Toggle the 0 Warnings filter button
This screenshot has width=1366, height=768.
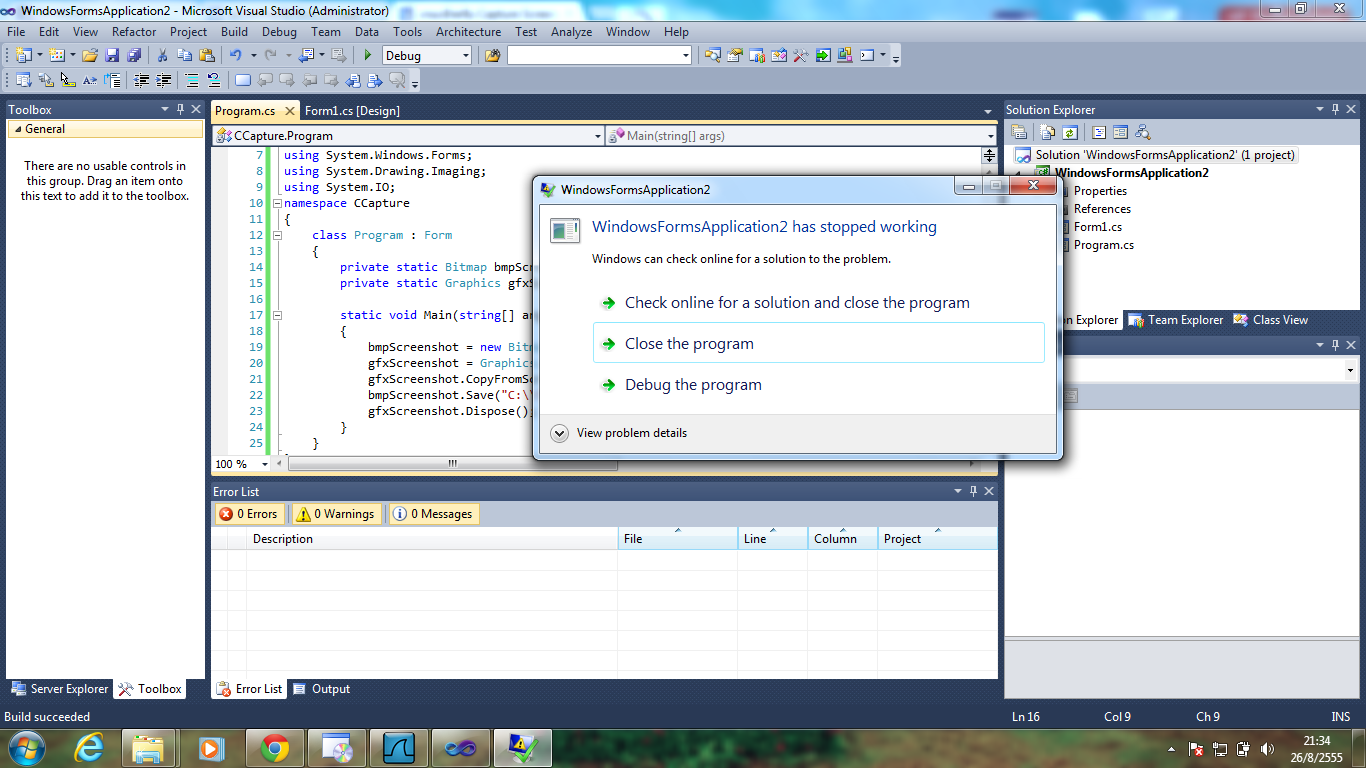(336, 514)
